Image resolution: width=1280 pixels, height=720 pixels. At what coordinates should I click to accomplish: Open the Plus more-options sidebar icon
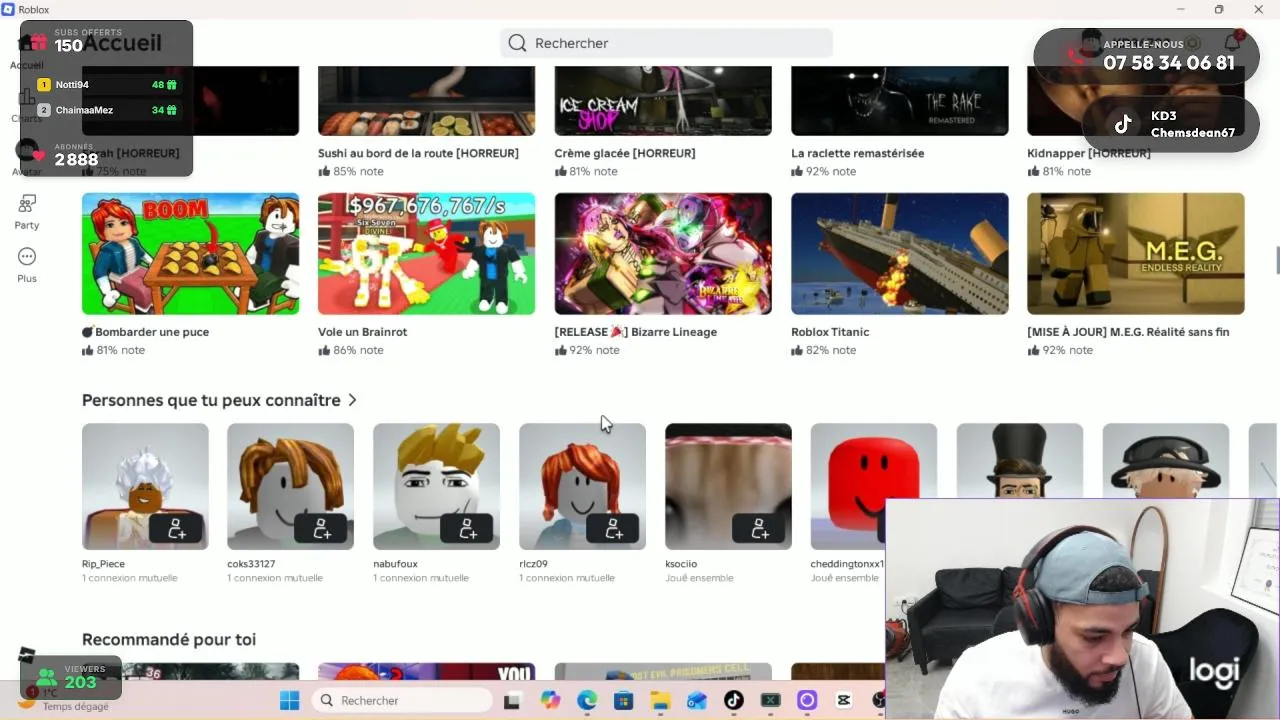pyautogui.click(x=27, y=257)
